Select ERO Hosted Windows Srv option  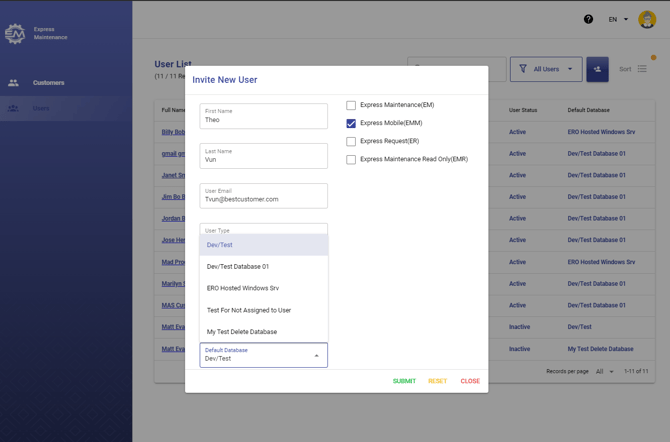coord(243,288)
